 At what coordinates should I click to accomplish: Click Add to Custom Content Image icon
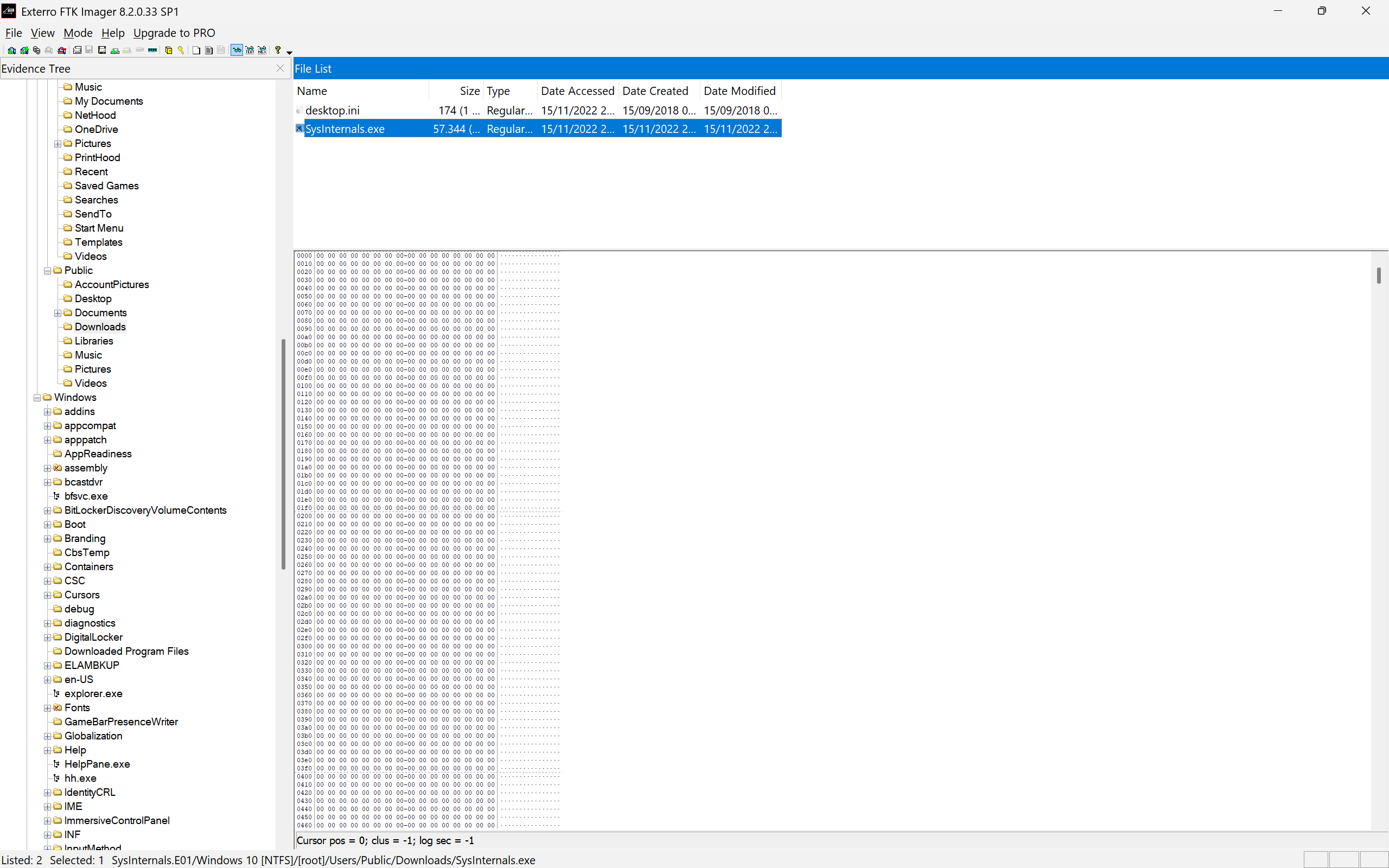[115, 50]
